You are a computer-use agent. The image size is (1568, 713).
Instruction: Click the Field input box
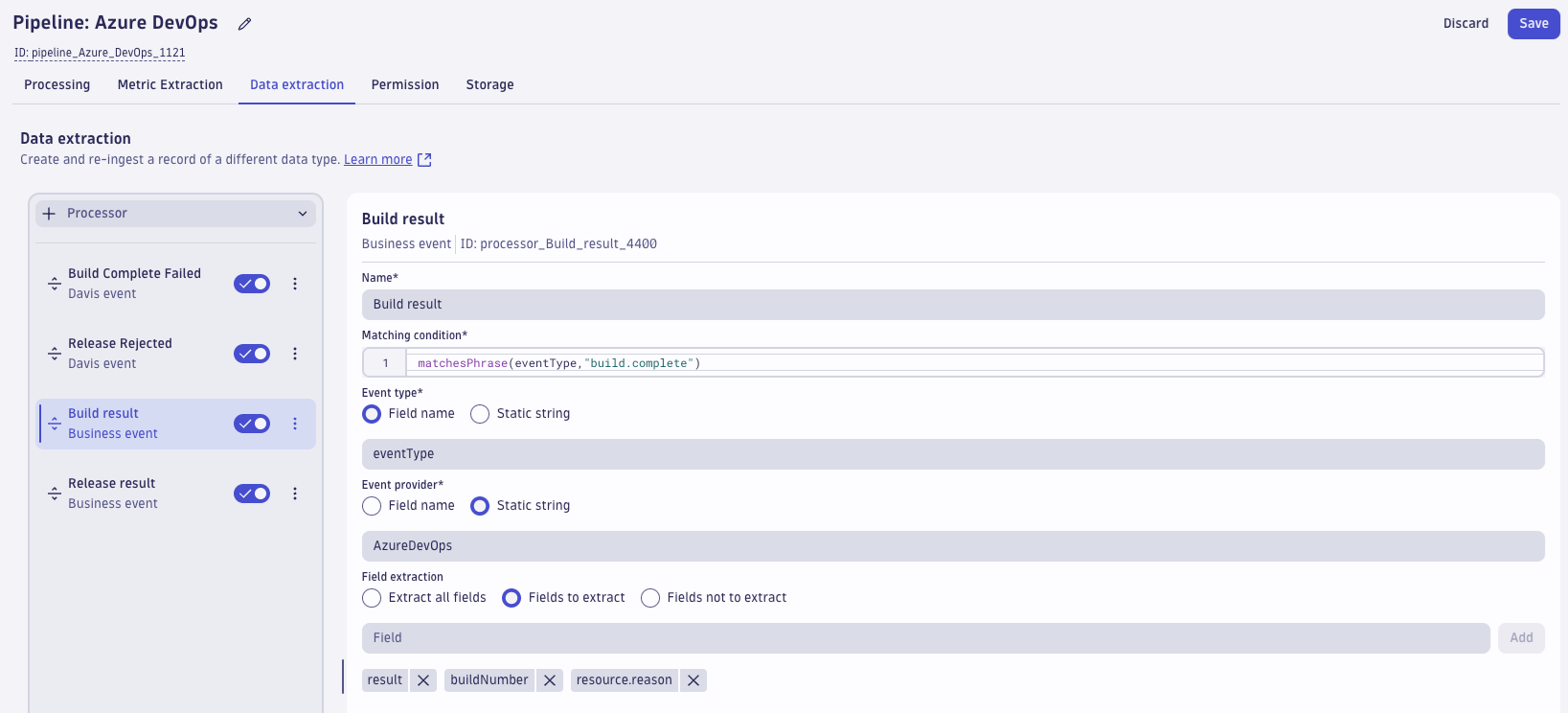tap(925, 638)
